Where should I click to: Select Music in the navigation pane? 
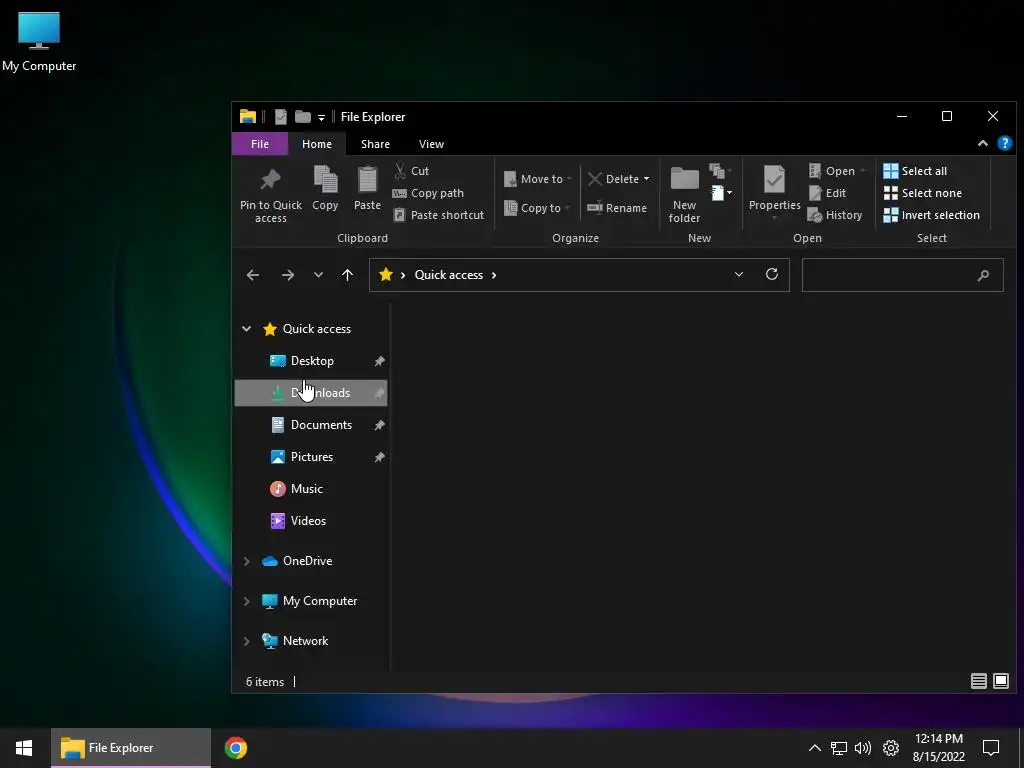tap(311, 489)
